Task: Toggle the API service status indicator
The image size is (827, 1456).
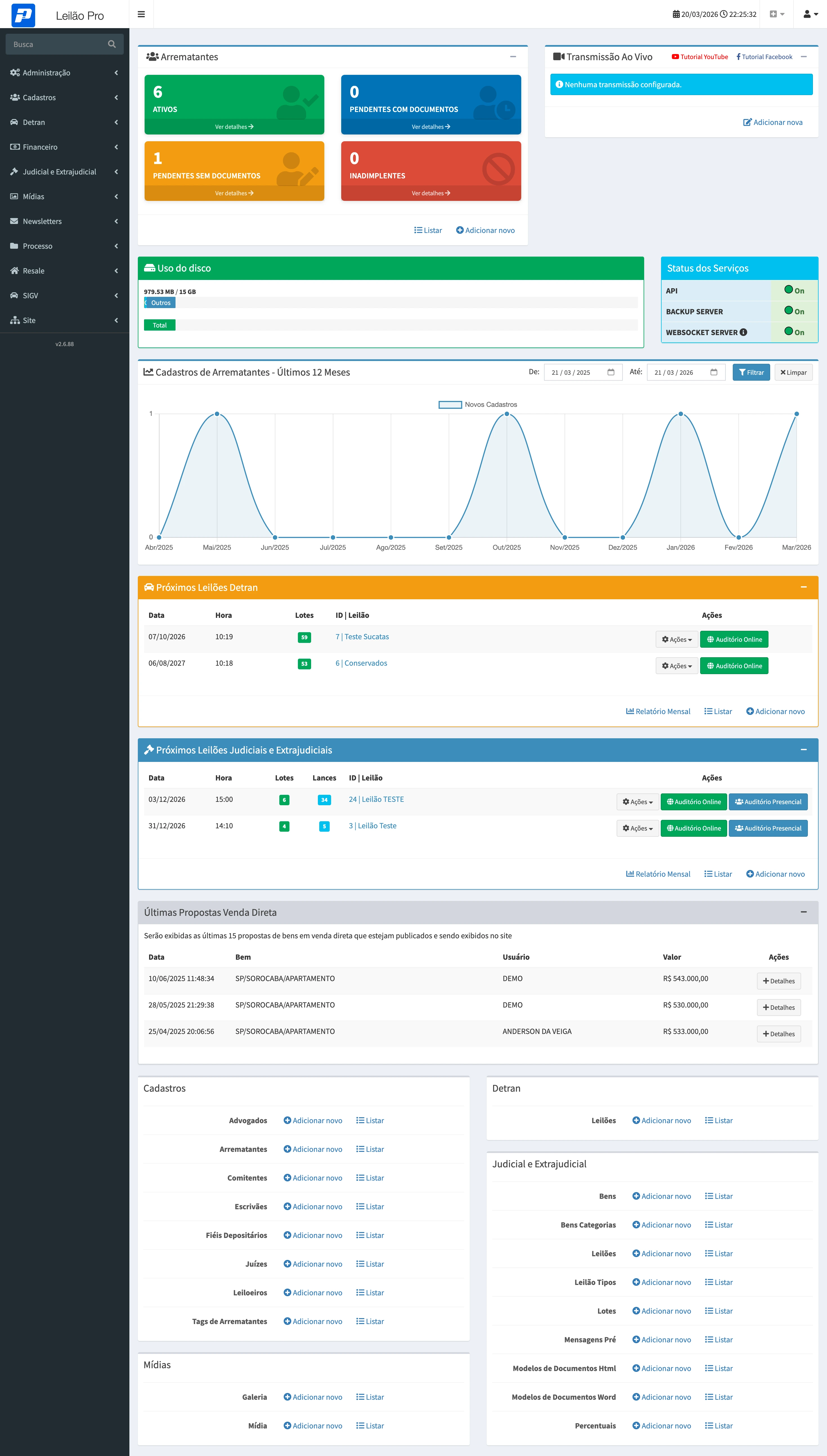Action: [x=788, y=290]
